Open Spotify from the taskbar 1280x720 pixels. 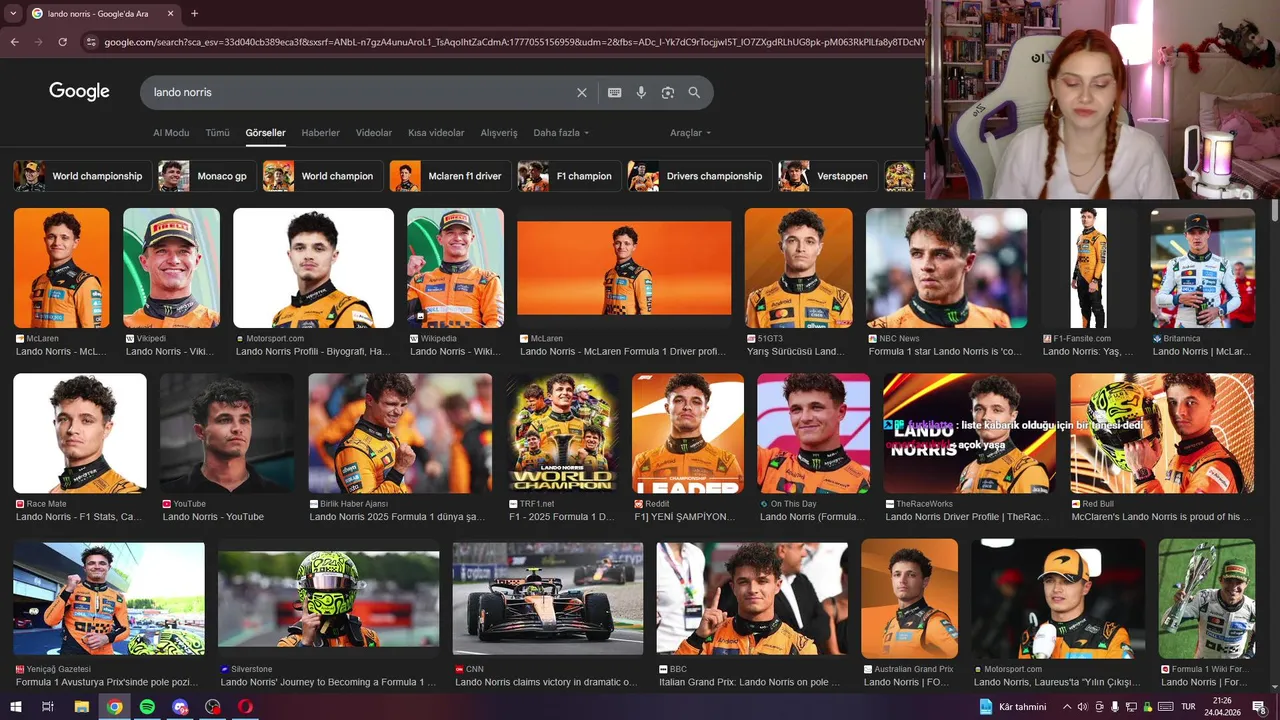point(147,707)
